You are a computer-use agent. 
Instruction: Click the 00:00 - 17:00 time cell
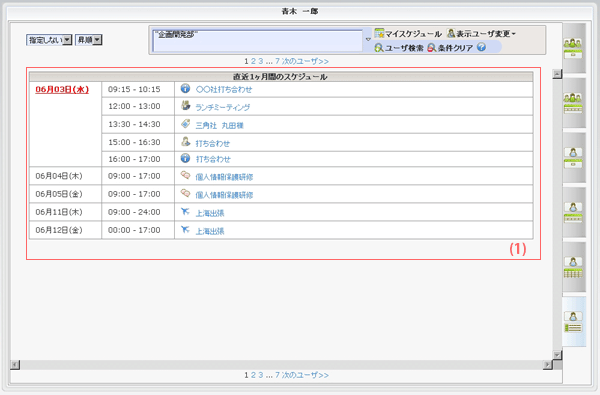[138, 230]
